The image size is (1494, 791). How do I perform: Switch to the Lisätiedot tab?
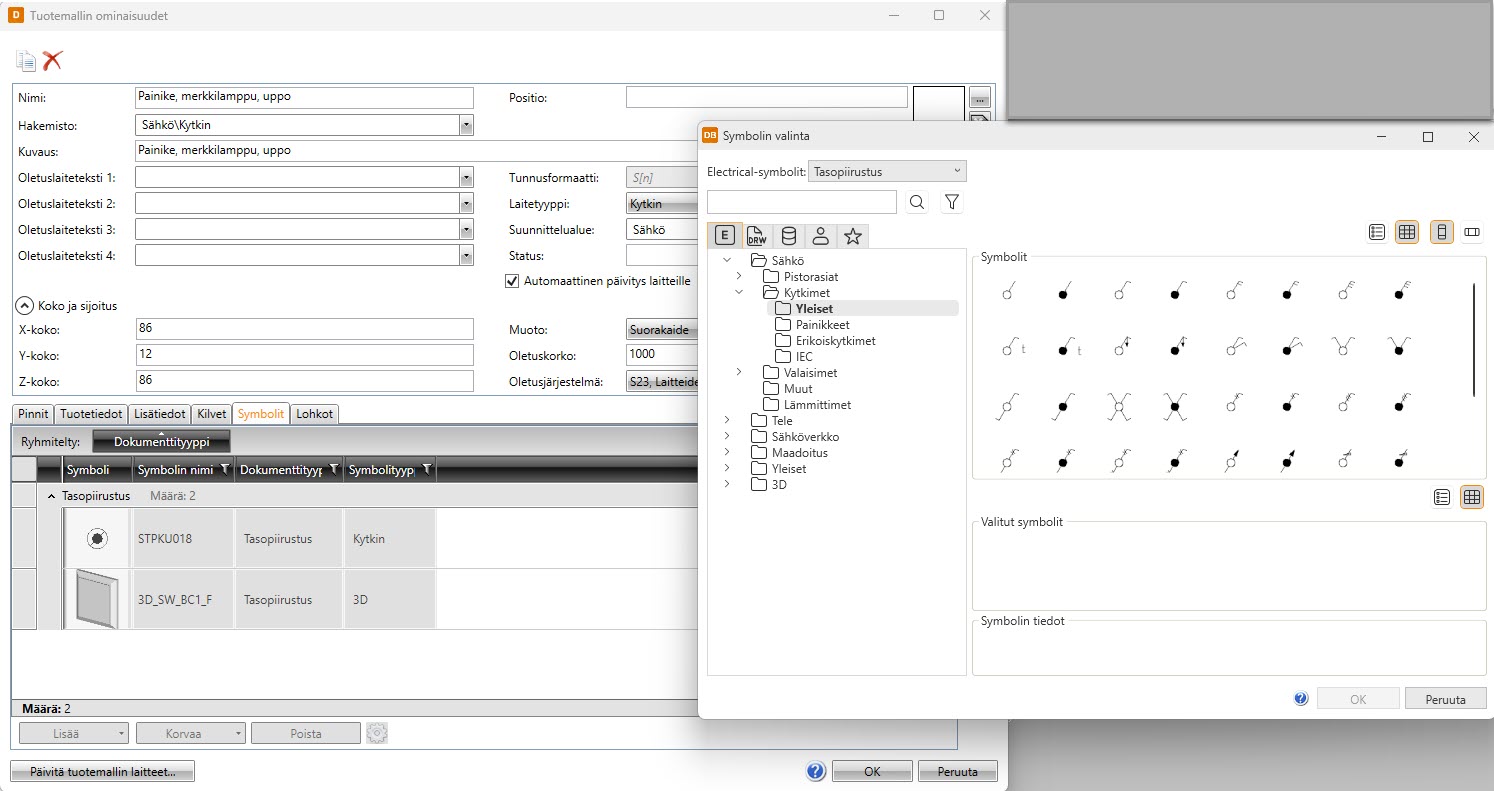click(159, 413)
